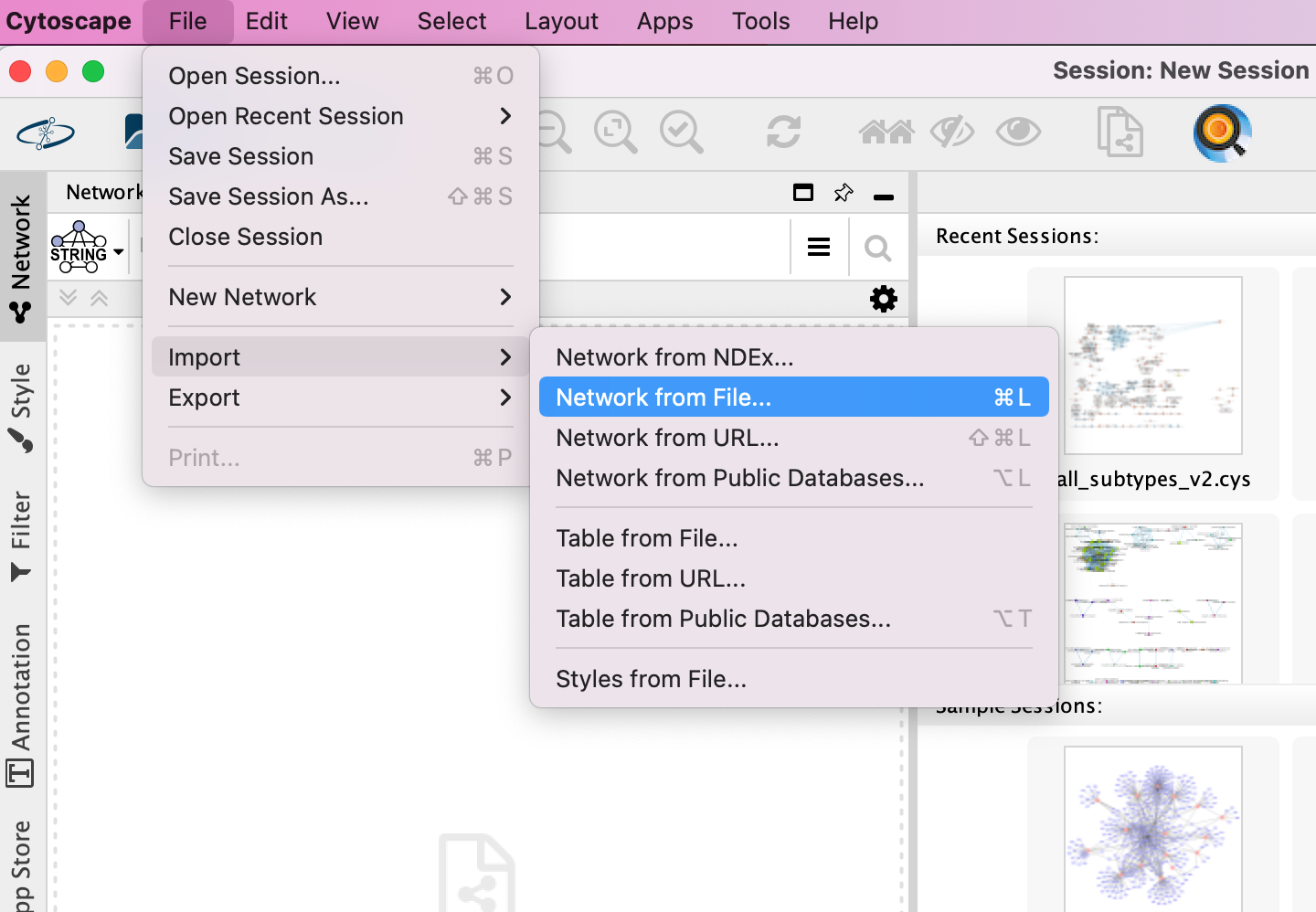Expand the Open Recent Session submenu
The height and width of the screenshot is (912, 1316).
(340, 116)
